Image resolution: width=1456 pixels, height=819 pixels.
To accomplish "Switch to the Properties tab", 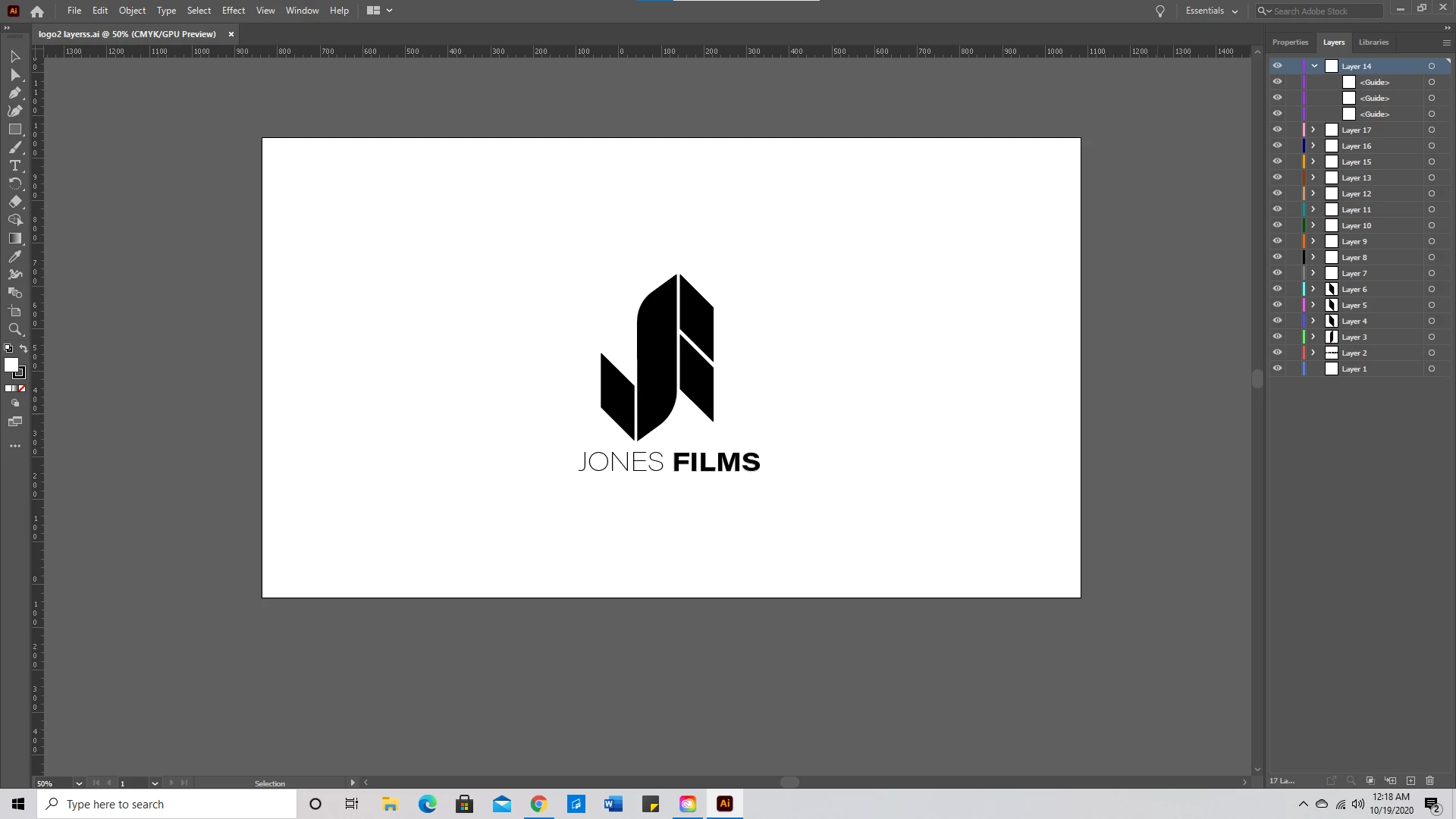I will (1290, 42).
